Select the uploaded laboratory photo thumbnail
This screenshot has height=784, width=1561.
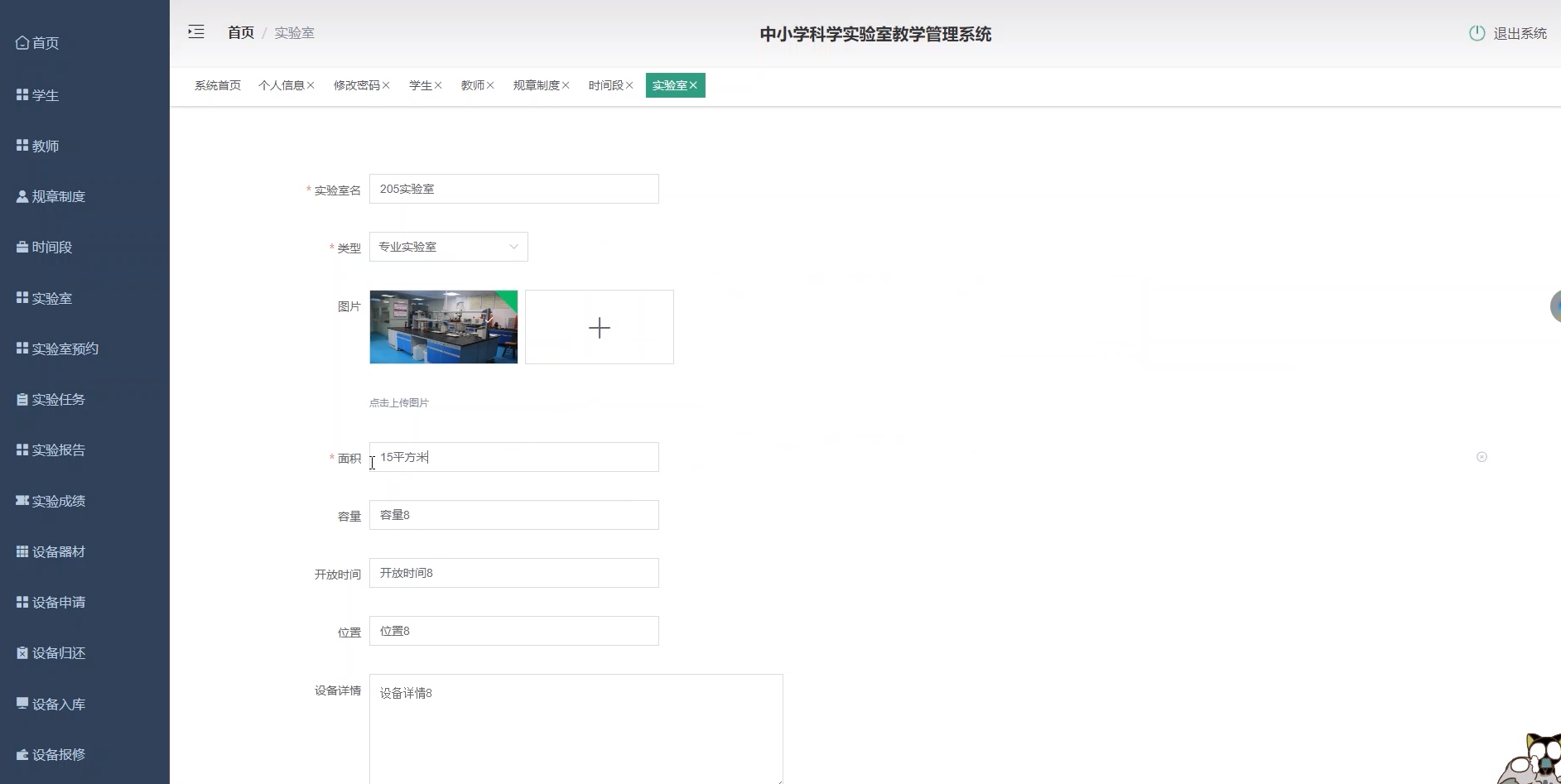pos(443,327)
